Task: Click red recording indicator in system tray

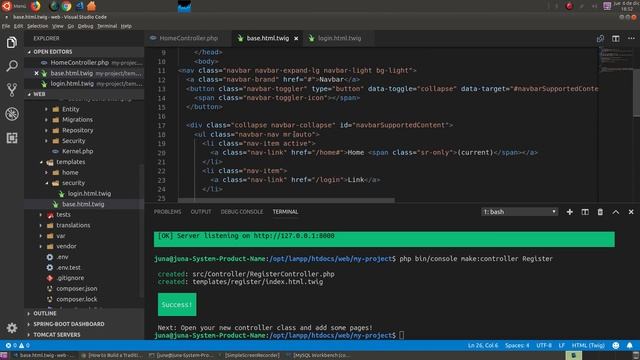Action: 569,6
